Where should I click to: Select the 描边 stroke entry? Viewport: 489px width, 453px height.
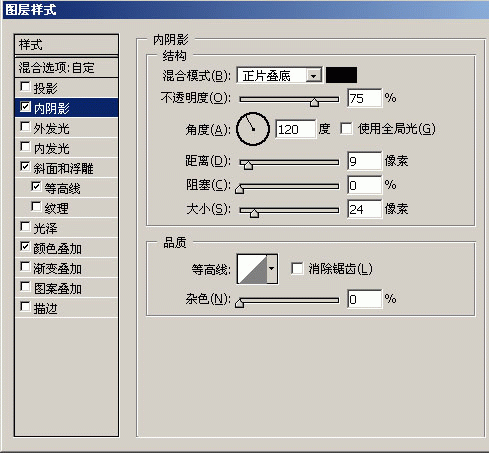tap(66, 308)
